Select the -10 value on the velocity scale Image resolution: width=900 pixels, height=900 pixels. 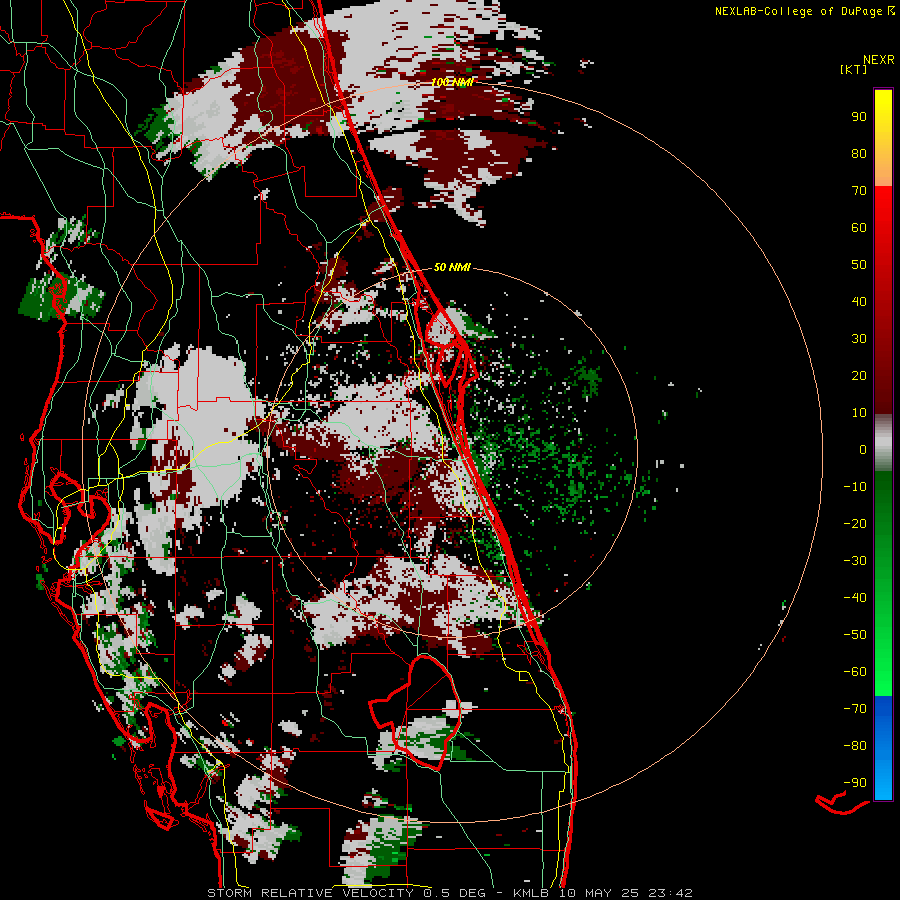pyautogui.click(x=855, y=487)
